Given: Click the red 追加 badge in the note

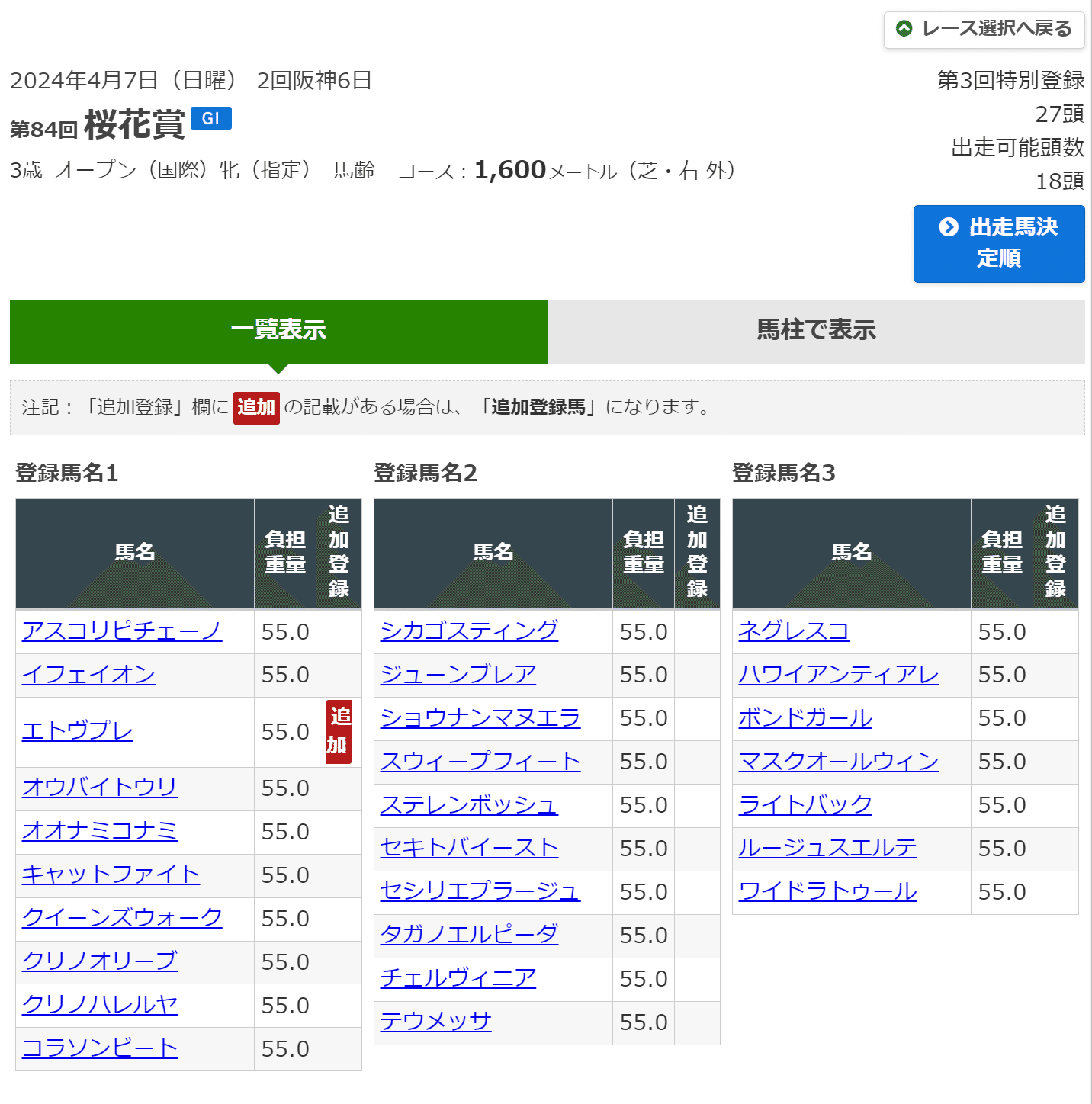Looking at the screenshot, I should 256,407.
